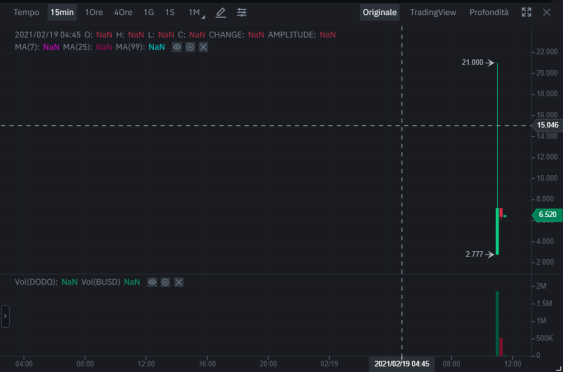Open the drawing pencil tool
563x372 pixels.
(x=220, y=13)
